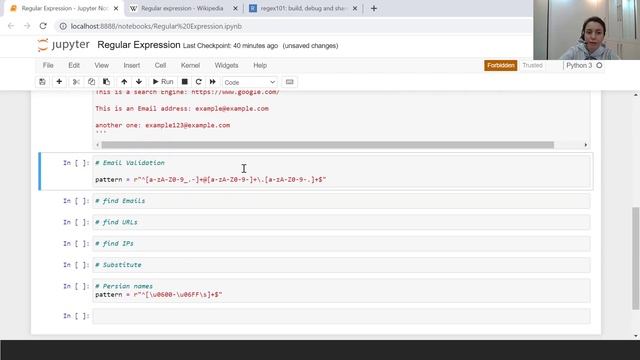This screenshot has height=360, width=640.
Task: Go back in browser history
Action: [11, 26]
